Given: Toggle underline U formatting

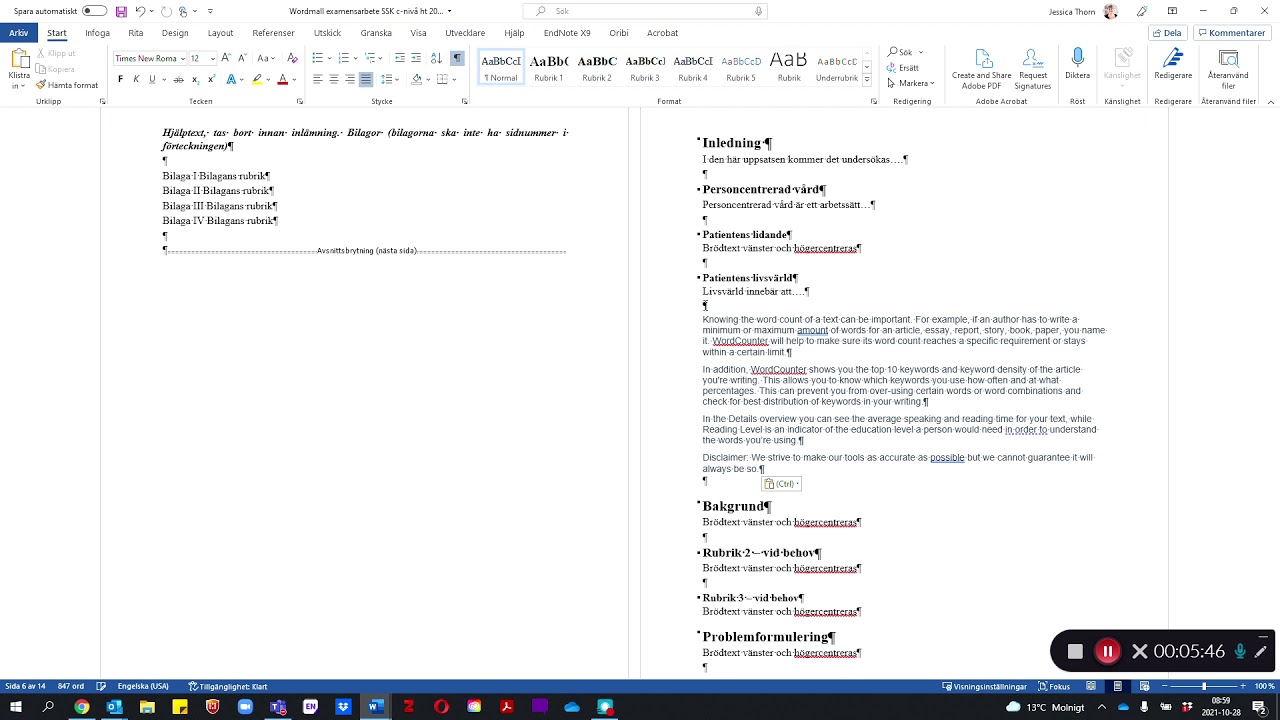Looking at the screenshot, I should (x=152, y=79).
